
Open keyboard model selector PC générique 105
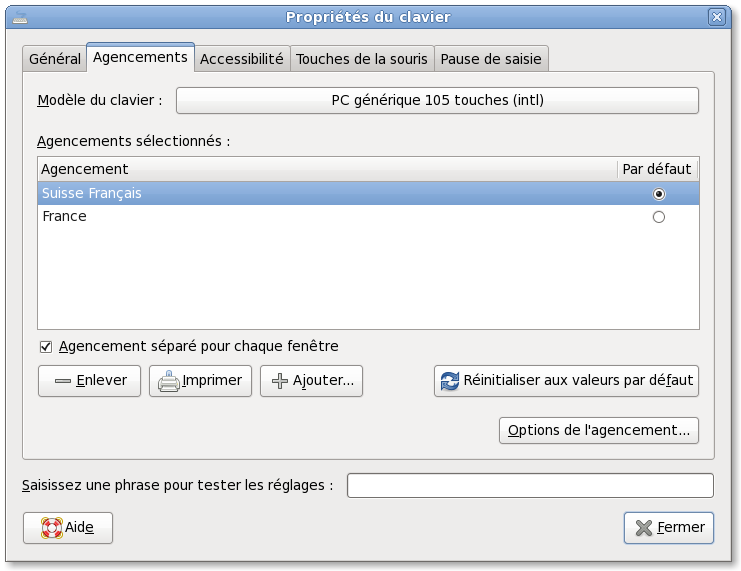click(437, 101)
